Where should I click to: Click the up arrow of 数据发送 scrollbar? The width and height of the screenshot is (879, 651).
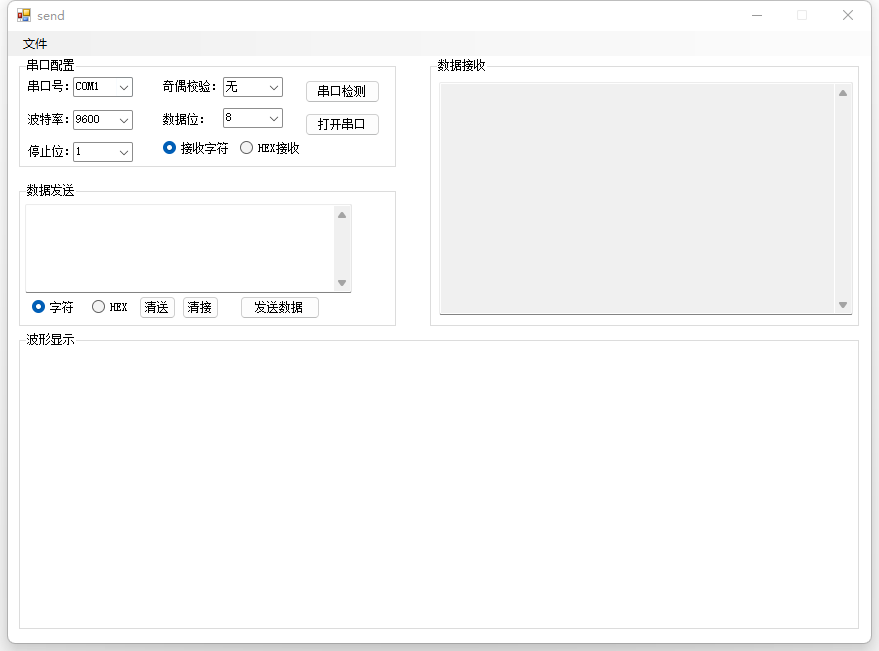point(342,215)
